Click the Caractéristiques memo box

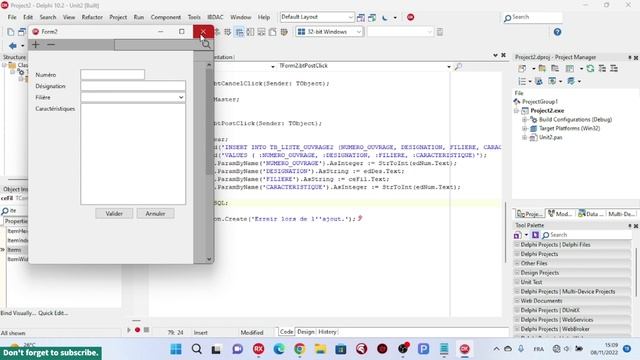tap(133, 154)
